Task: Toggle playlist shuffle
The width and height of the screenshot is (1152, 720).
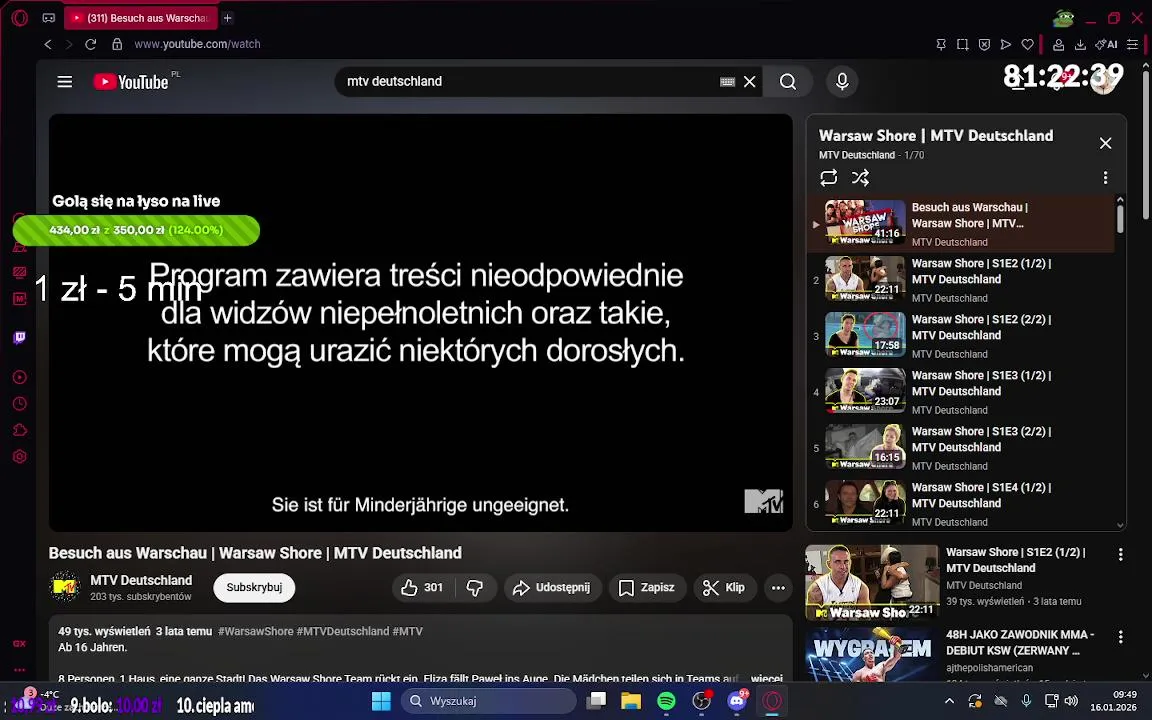Action: click(x=860, y=178)
